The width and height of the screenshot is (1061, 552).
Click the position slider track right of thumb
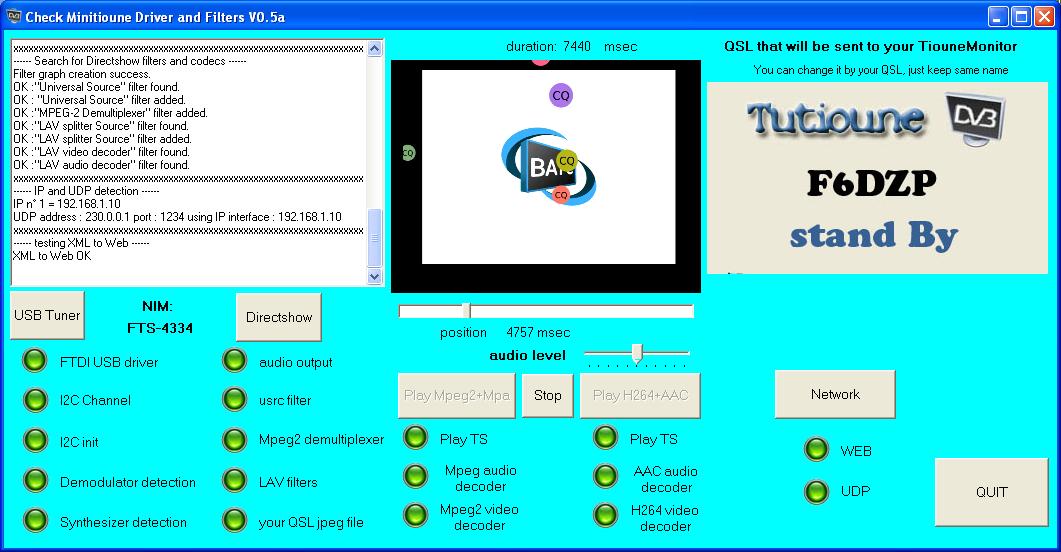click(x=582, y=311)
